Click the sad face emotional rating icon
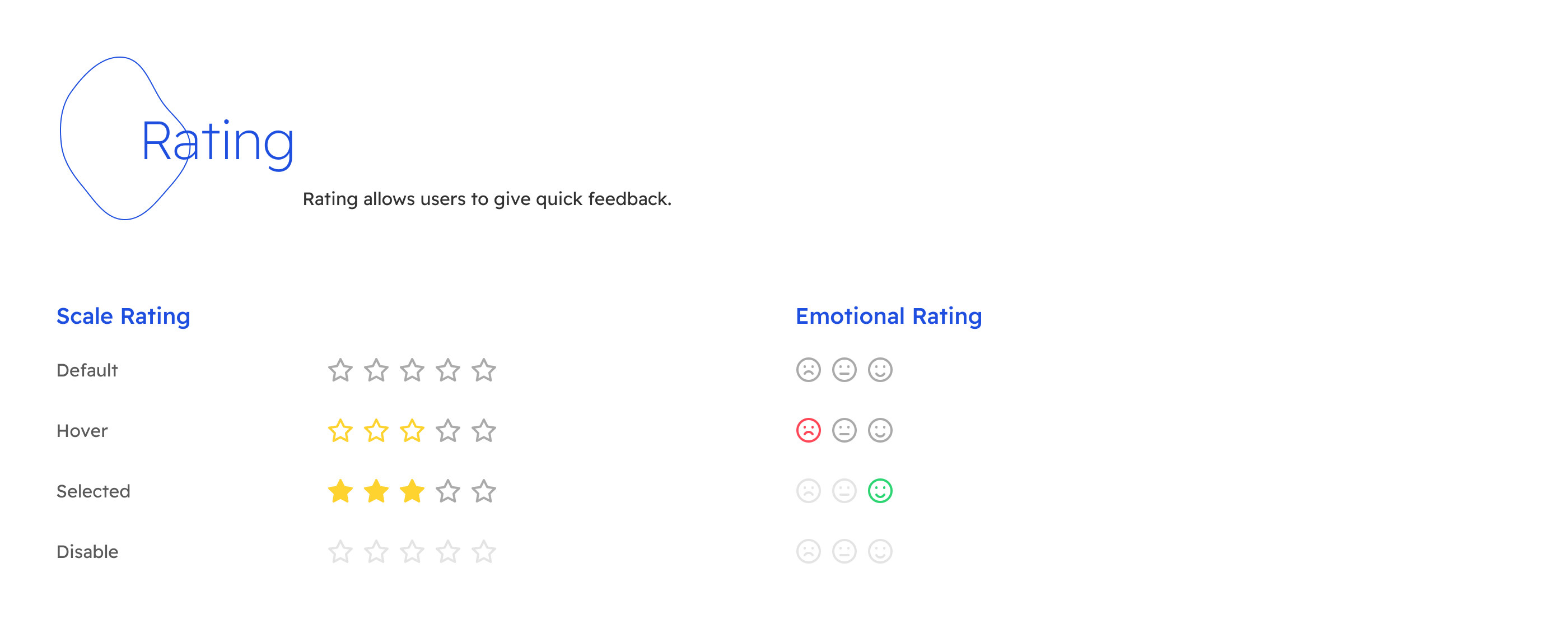 pos(807,431)
